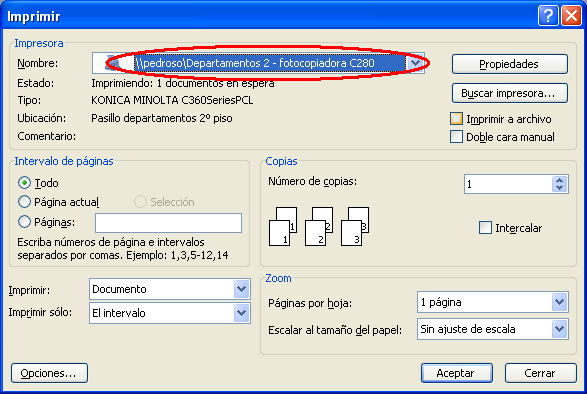Click the Help question mark icon
This screenshot has height=394, width=587.
(548, 16)
